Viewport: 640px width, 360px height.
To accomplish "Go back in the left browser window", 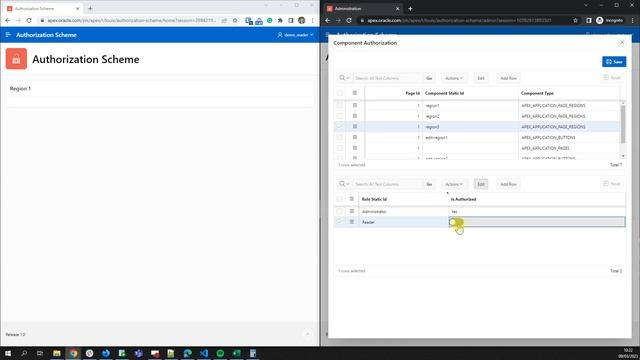I will tap(8, 20).
